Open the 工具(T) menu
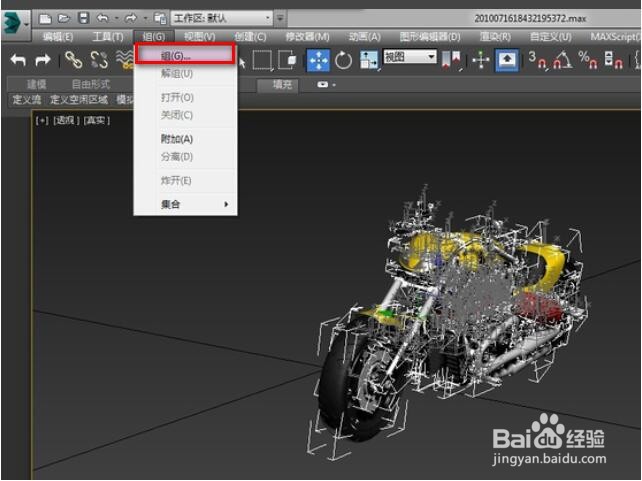 point(108,37)
